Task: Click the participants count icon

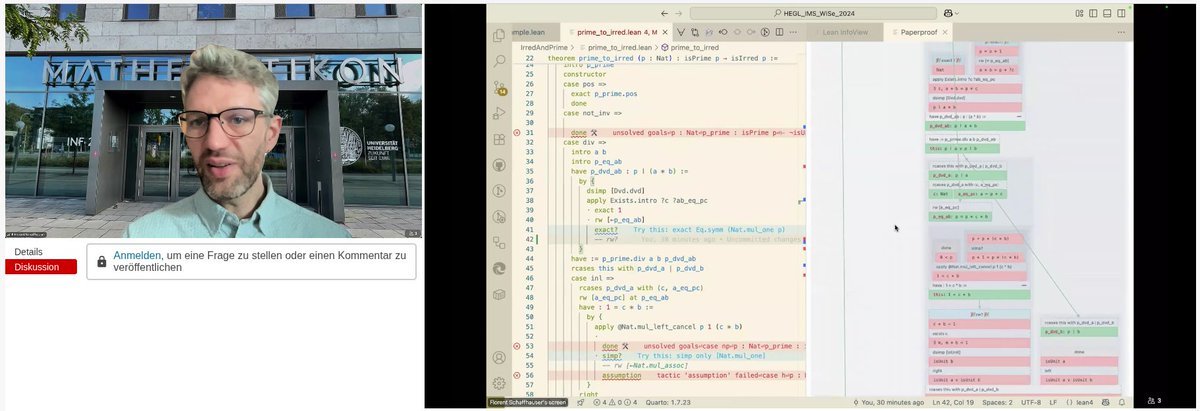Action: [x=1152, y=400]
